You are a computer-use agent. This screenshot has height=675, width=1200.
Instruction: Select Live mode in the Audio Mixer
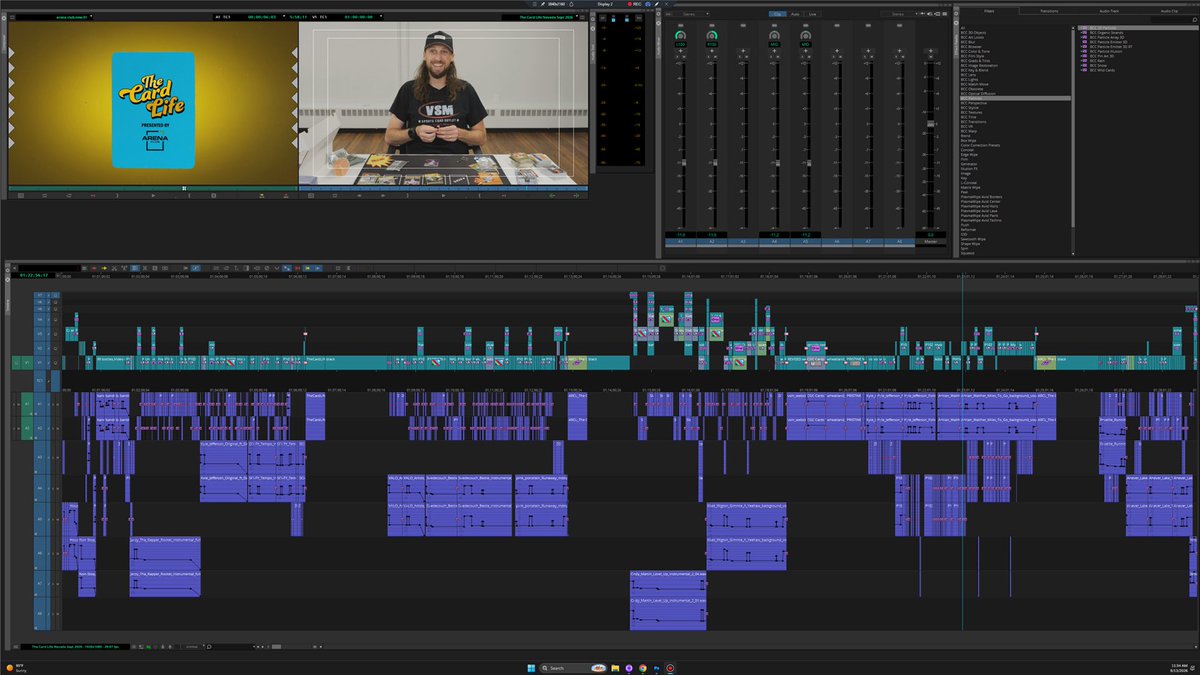tap(812, 14)
